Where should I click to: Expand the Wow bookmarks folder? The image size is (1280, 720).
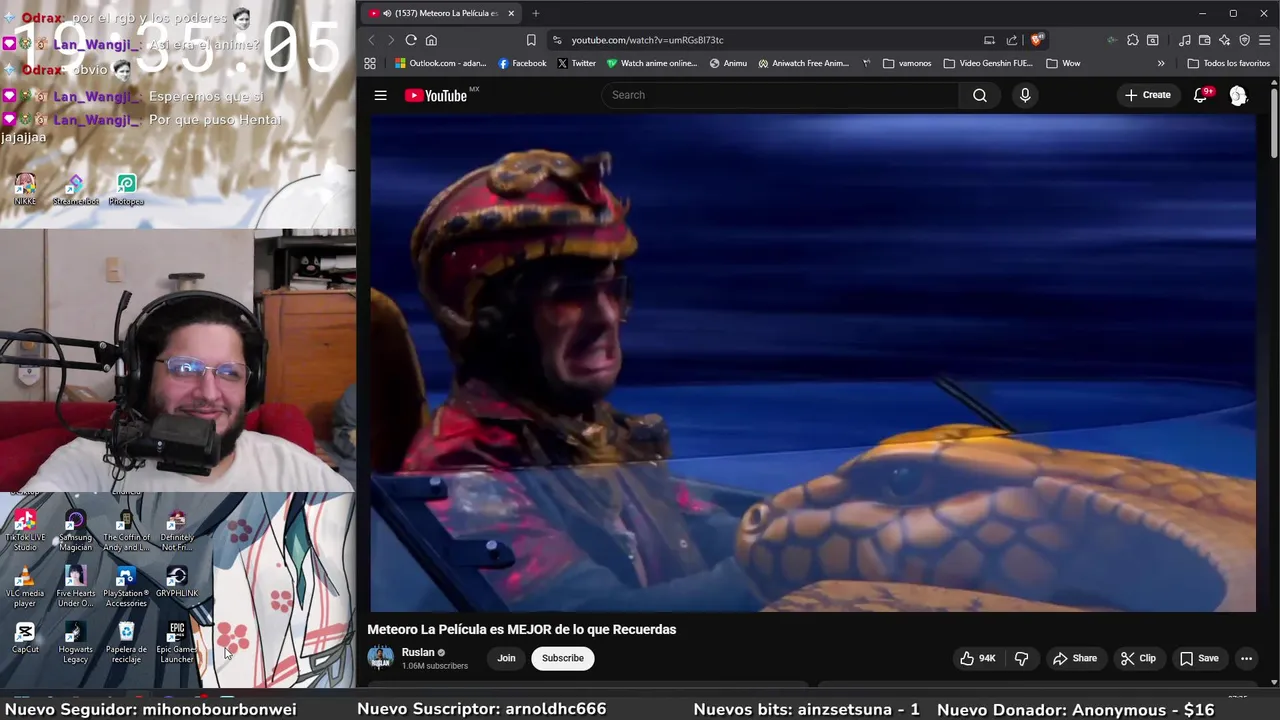1063,63
